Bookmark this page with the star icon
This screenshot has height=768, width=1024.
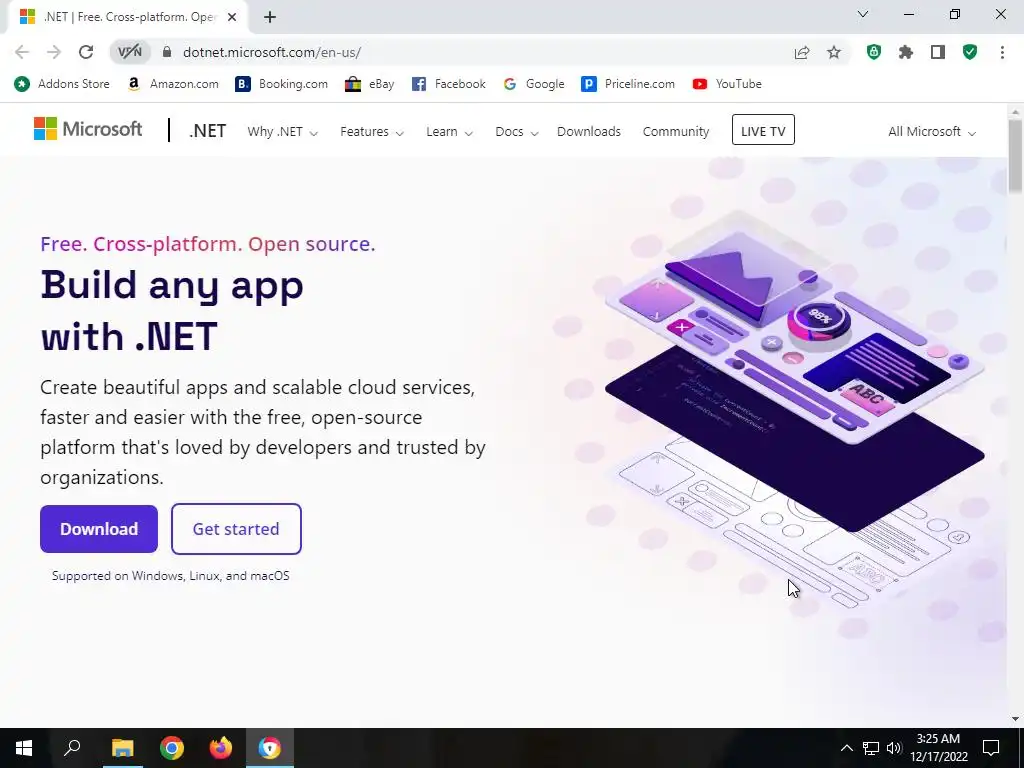click(834, 52)
